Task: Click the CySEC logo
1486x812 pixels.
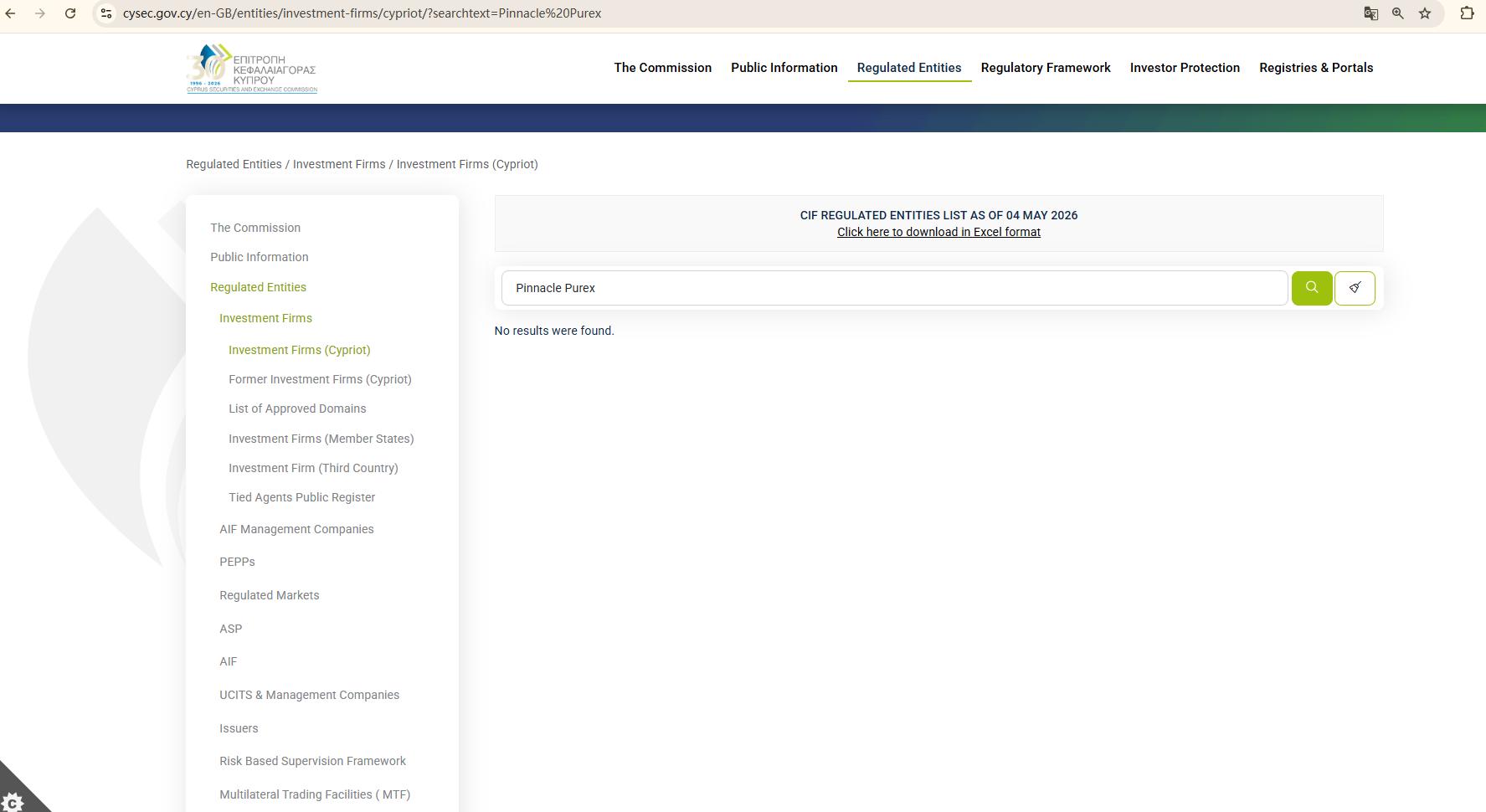Action: [251, 69]
